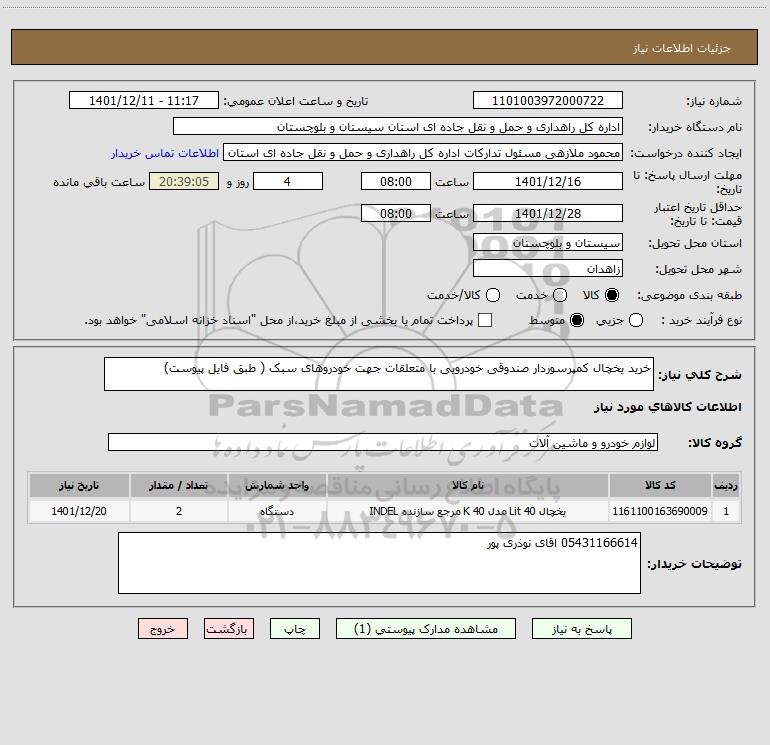Image resolution: width=770 pixels, height=745 pixels.
Task: Click the general description text box
Action: pyautogui.click(x=379, y=374)
